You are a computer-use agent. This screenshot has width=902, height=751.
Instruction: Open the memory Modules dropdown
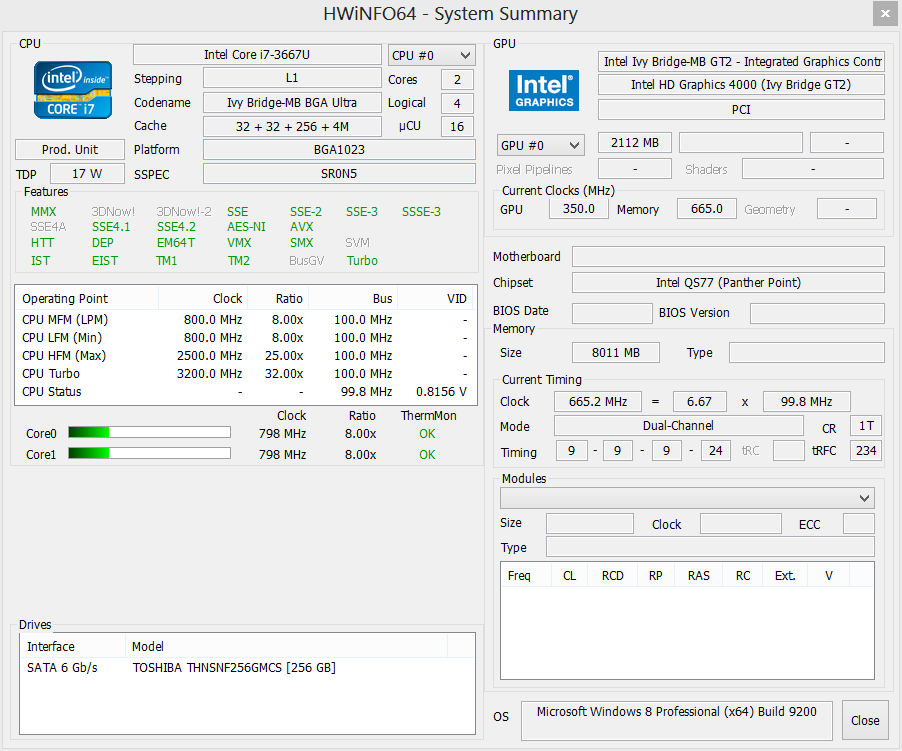tap(687, 498)
